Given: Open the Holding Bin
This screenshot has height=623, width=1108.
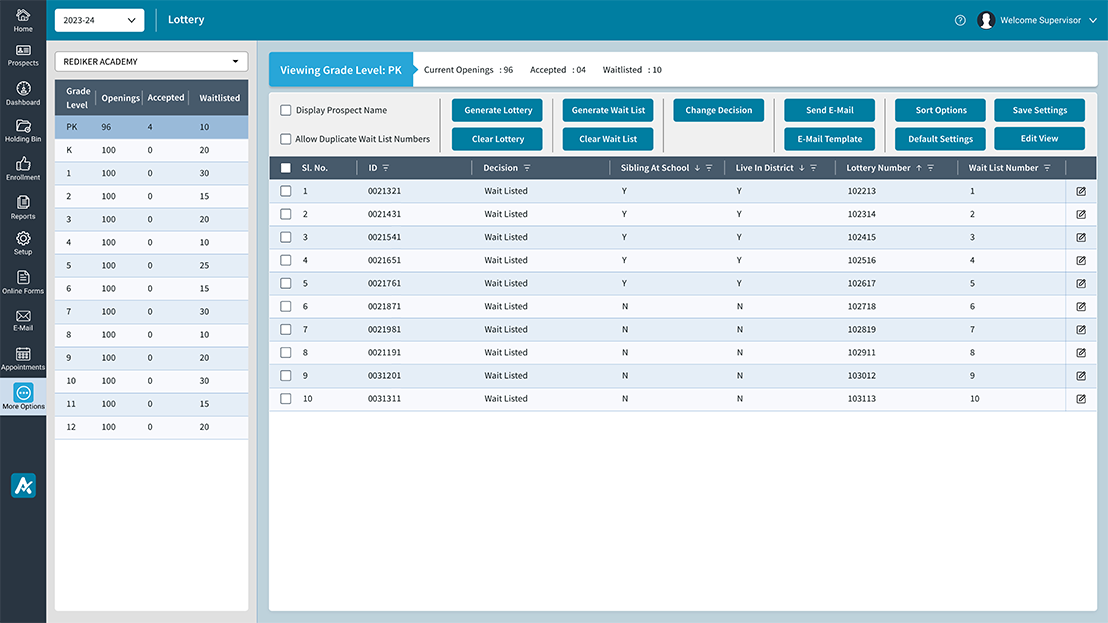Looking at the screenshot, I should coord(22,131).
